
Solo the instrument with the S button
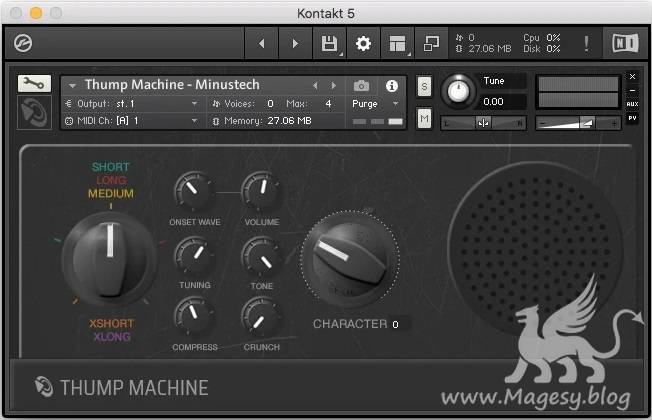coord(424,86)
